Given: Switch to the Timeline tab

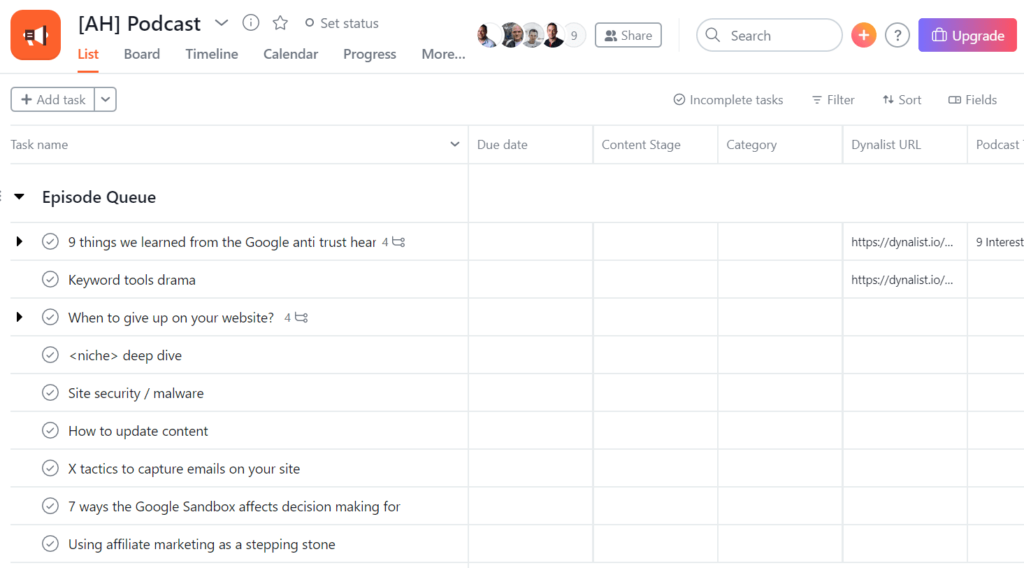Looking at the screenshot, I should pyautogui.click(x=212, y=54).
